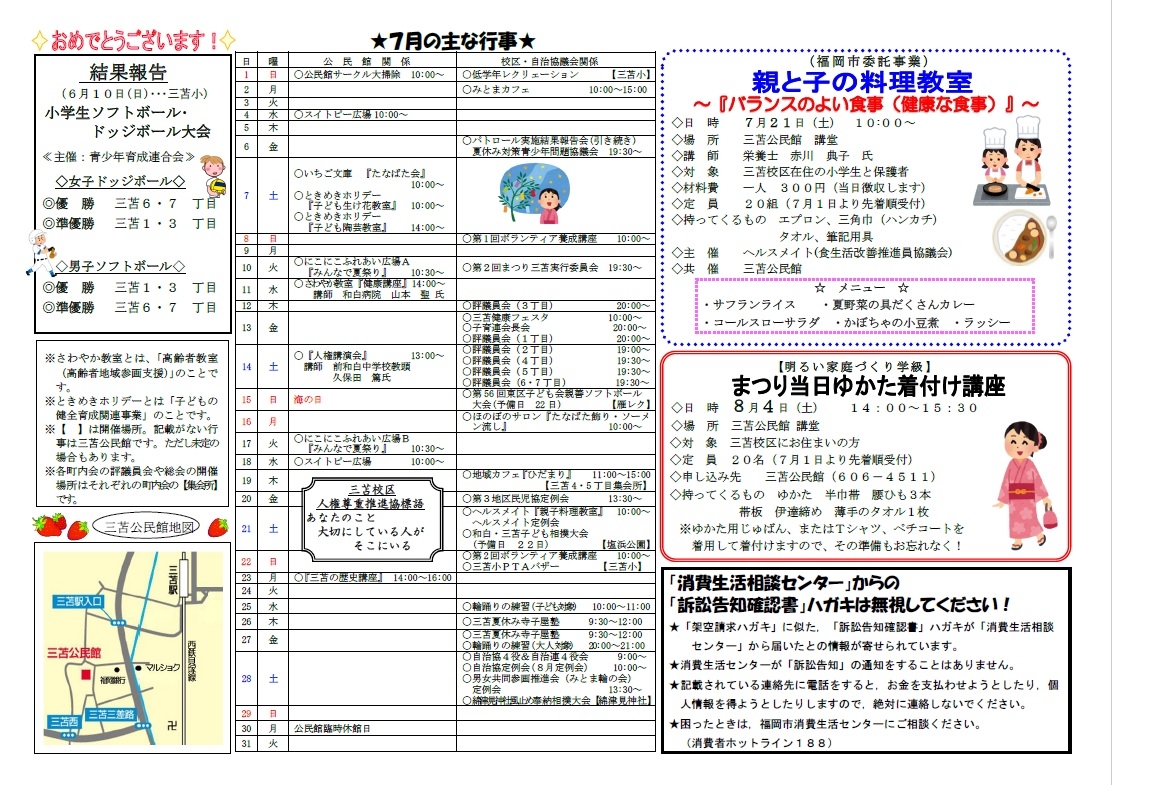Viewport: 1152px width, 785px height.
Task: Click the "三苫駅入口" map label
Action: (x=79, y=601)
